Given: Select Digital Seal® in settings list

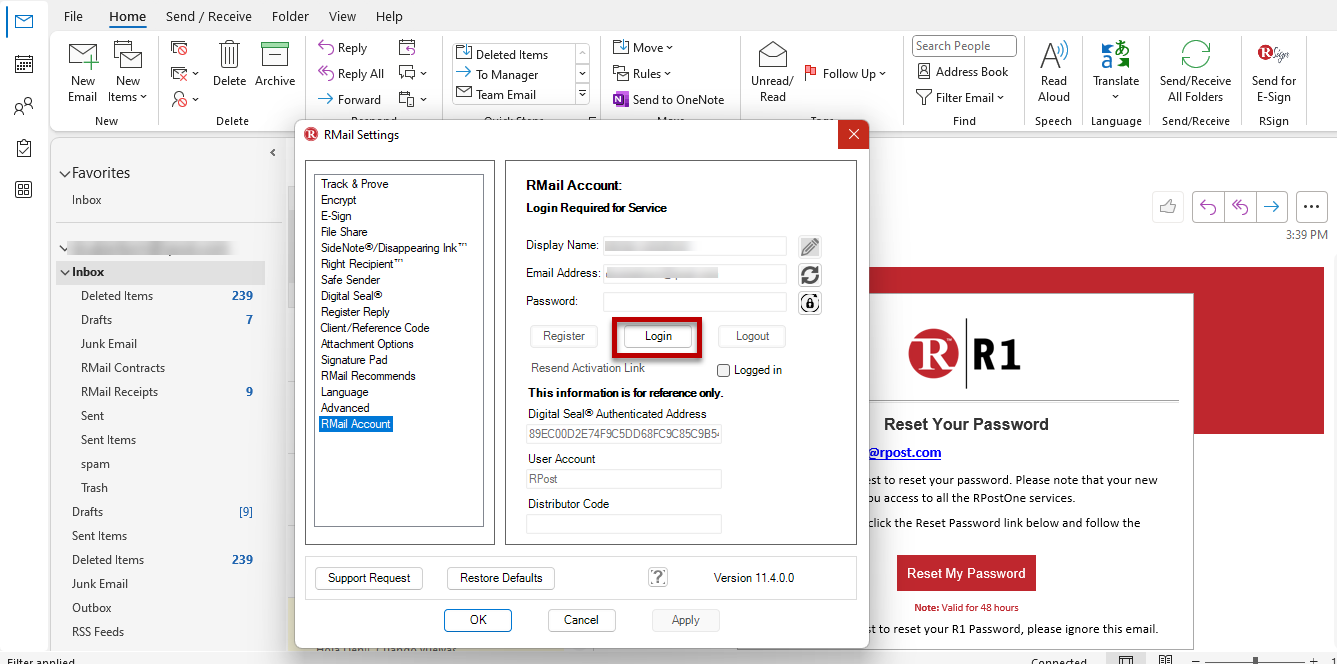Looking at the screenshot, I should (352, 296).
